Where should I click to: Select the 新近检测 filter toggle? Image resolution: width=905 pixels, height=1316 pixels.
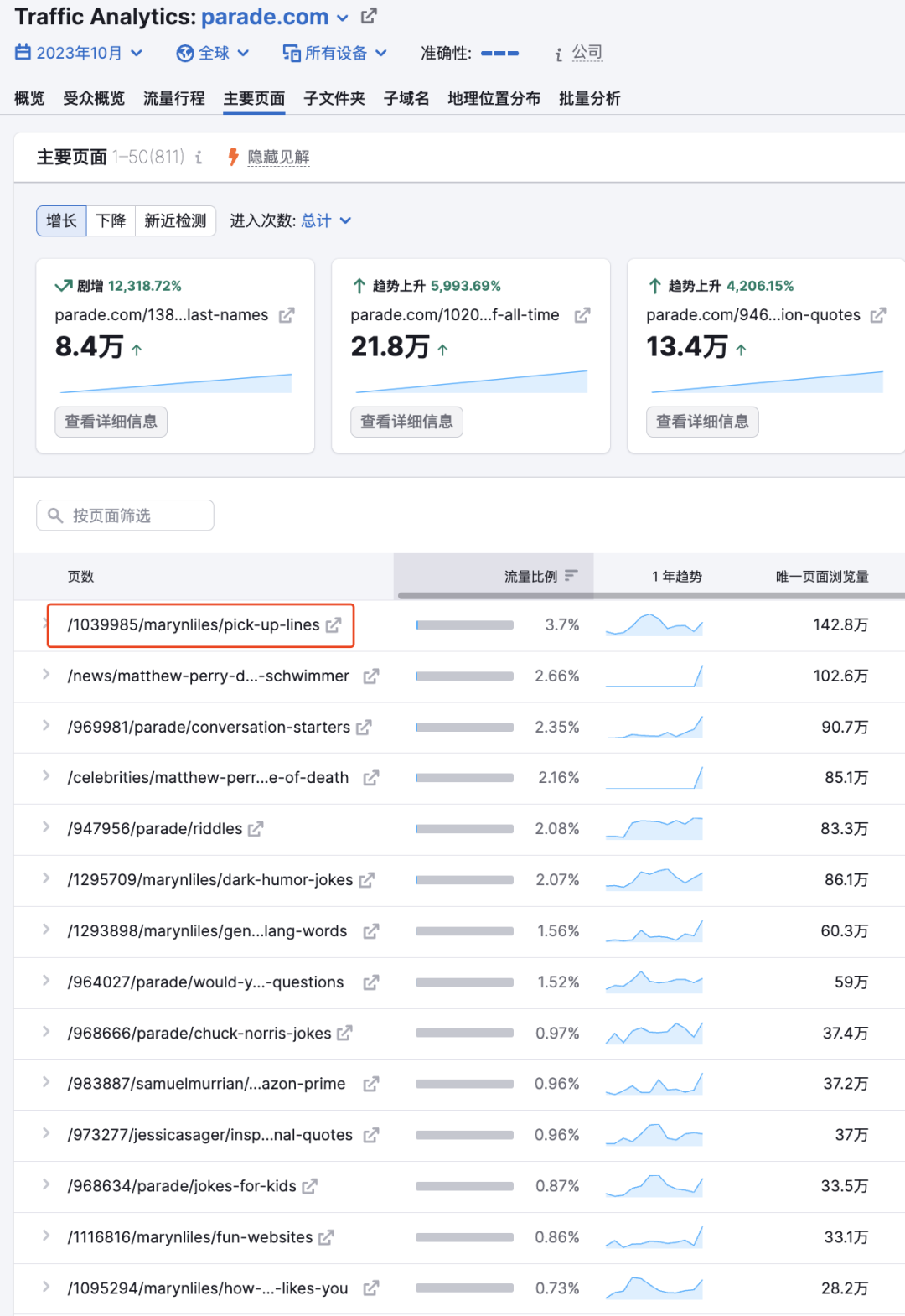click(x=175, y=220)
